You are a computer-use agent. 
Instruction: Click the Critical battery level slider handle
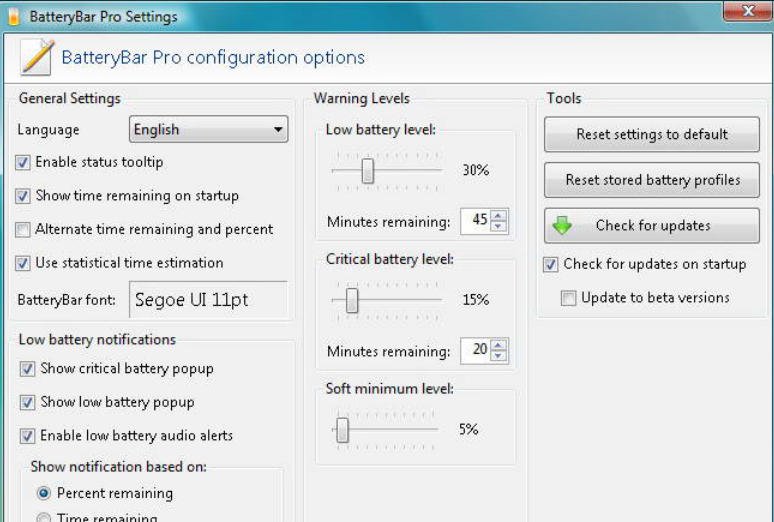click(x=351, y=300)
